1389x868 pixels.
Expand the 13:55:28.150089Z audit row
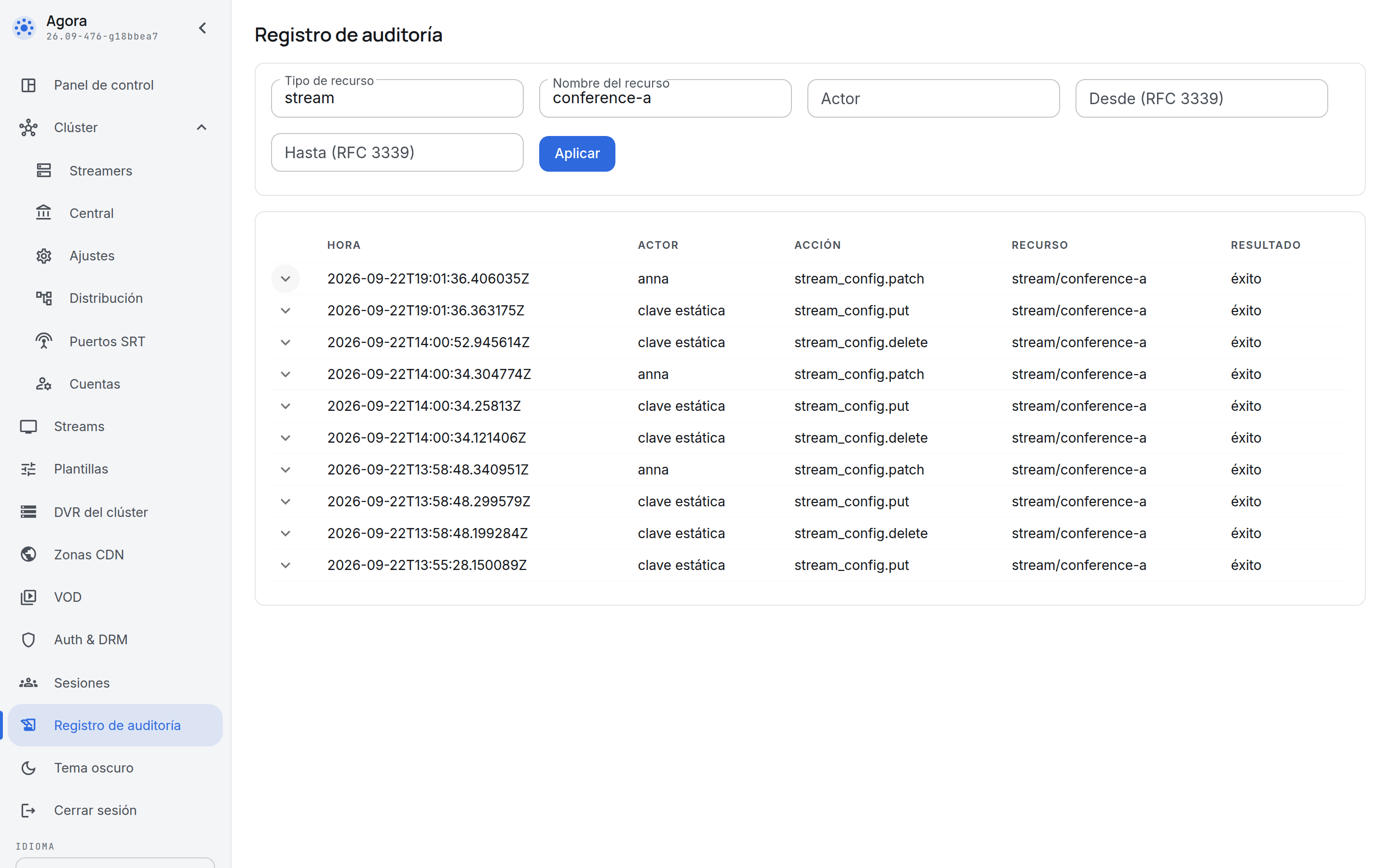pos(285,566)
